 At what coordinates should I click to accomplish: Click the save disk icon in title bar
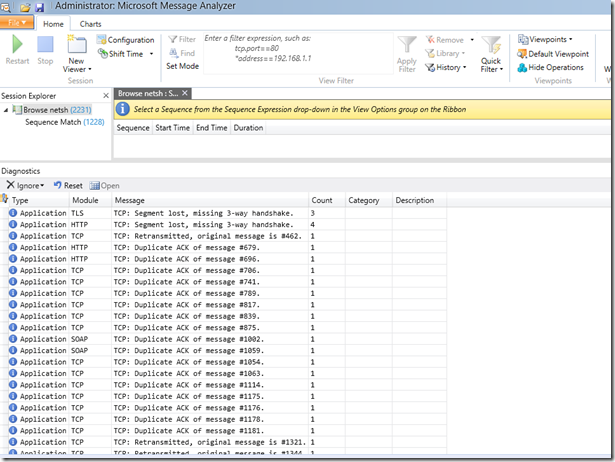coord(40,7)
